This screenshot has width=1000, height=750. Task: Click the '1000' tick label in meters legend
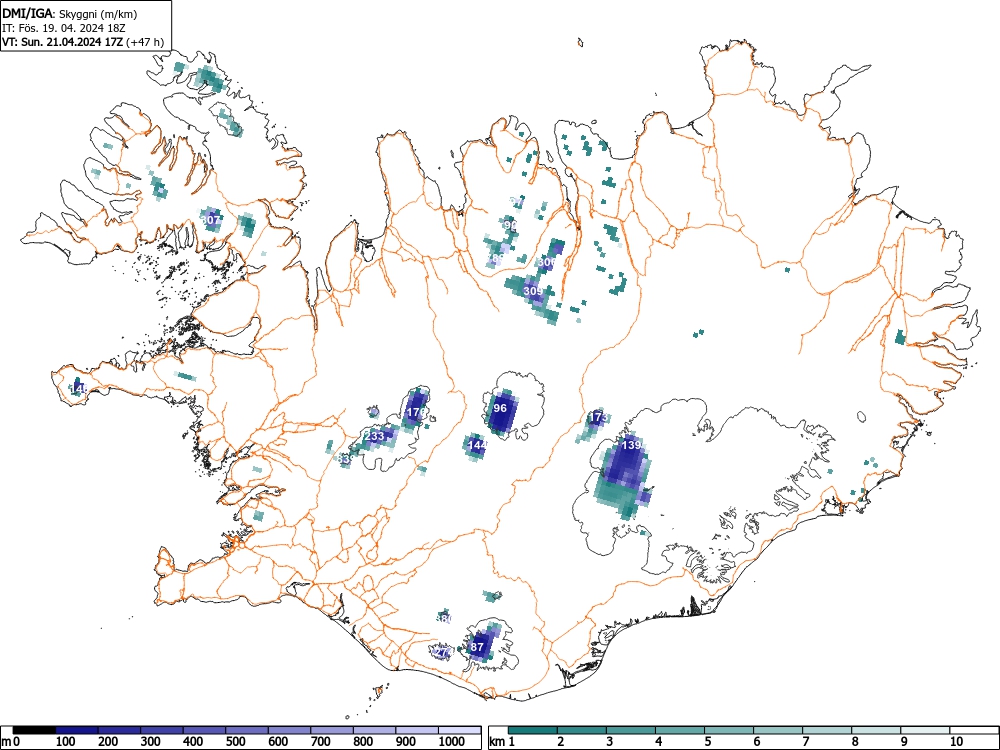(x=452, y=742)
